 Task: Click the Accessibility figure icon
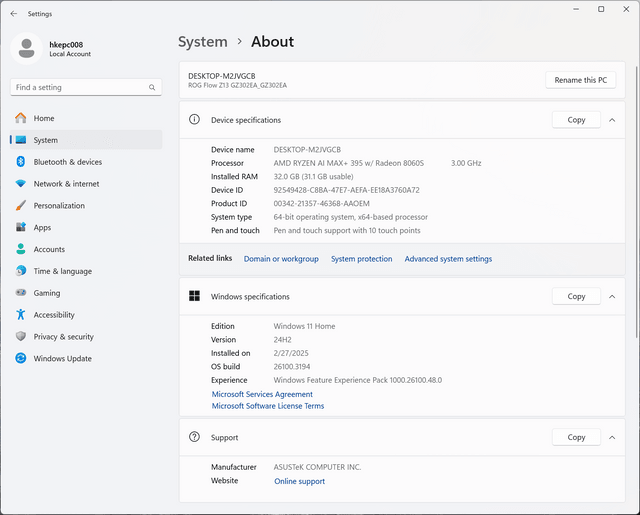pyautogui.click(x=21, y=315)
